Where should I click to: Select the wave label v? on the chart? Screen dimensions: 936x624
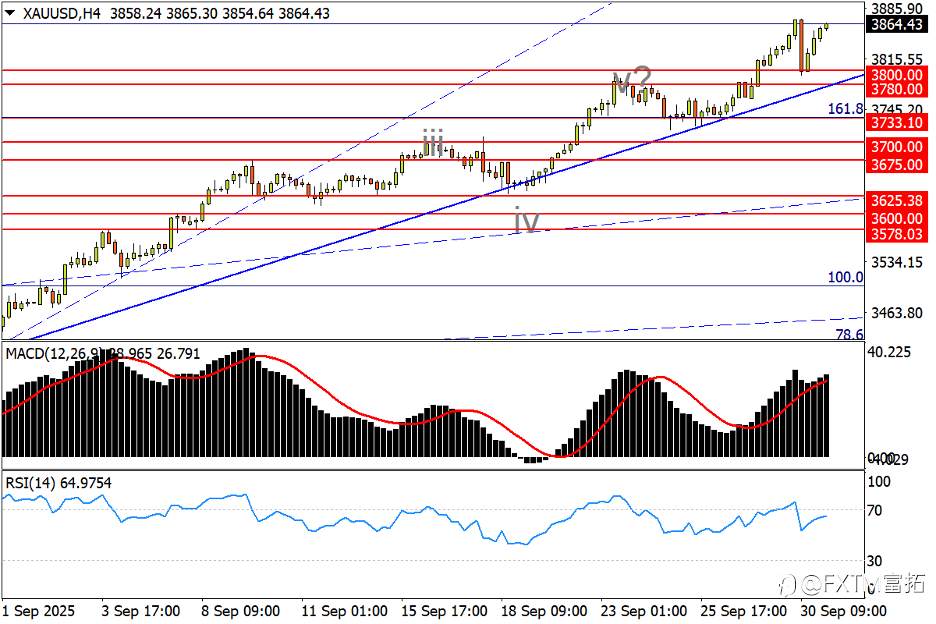coord(633,80)
